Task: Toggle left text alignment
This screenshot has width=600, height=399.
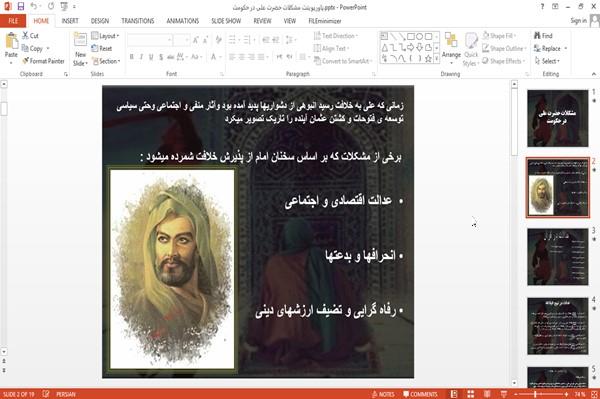Action: pos(232,57)
